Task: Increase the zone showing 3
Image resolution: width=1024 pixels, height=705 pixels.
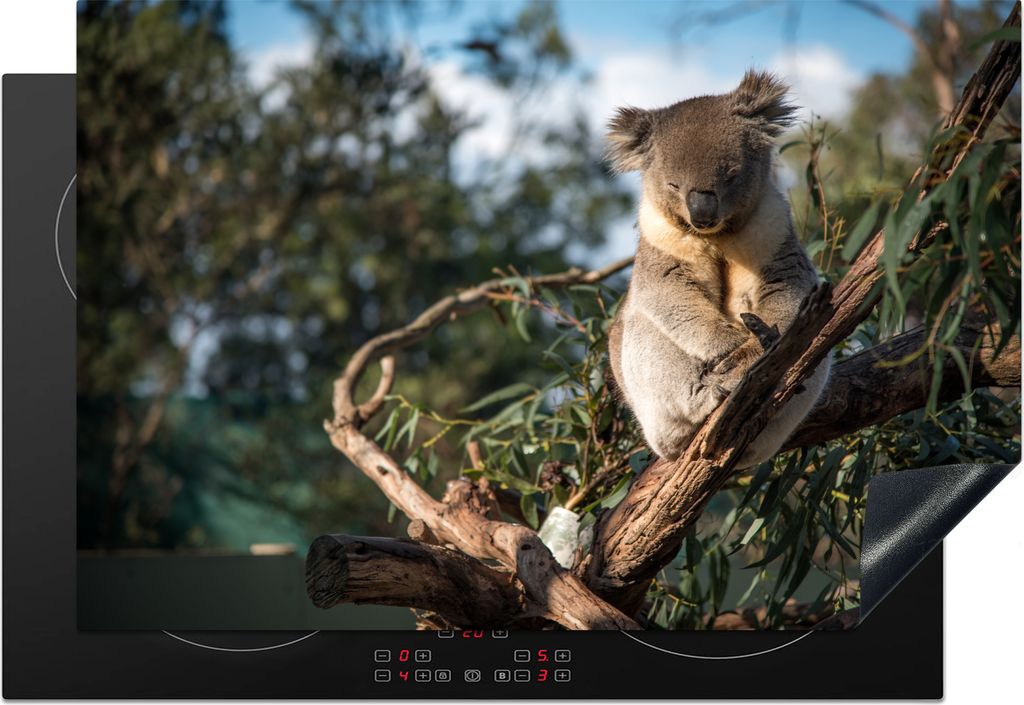Action: (x=563, y=676)
